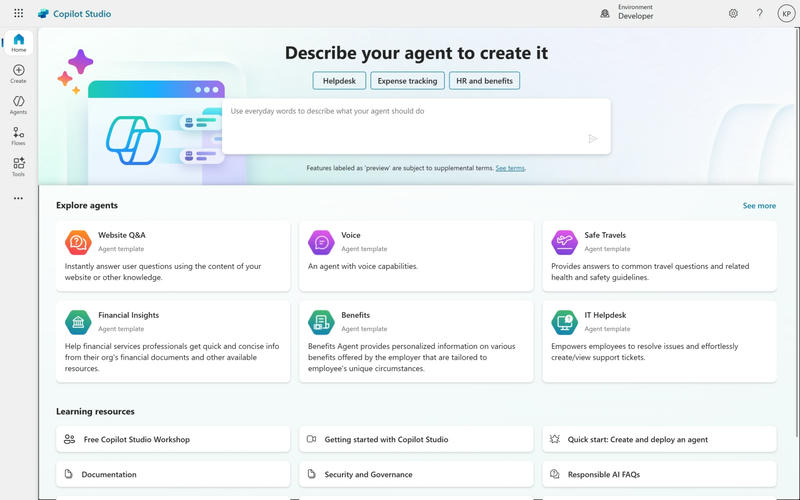
Task: Click the Website Q&A orange hexagon icon
Action: (78, 242)
